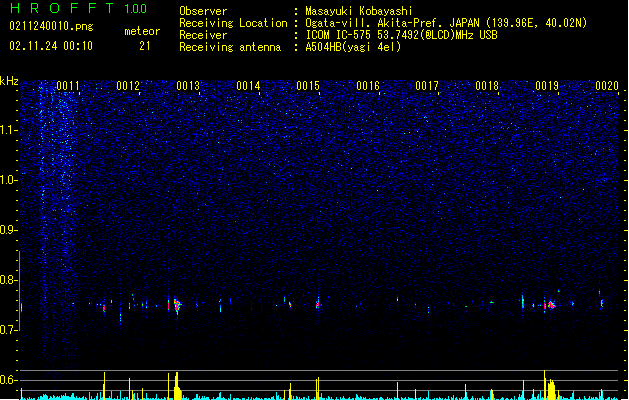Click the 'Observer' field label
The image size is (629, 400).
[203, 11]
